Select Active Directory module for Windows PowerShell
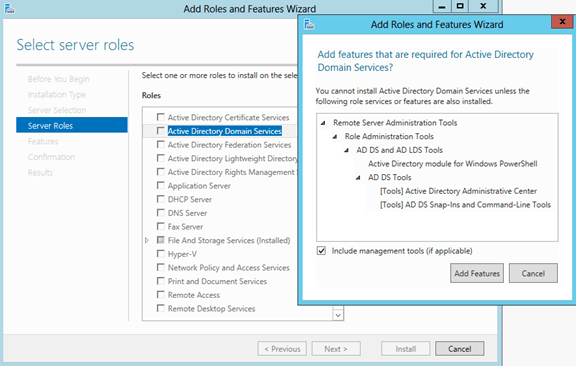576x366 pixels. pyautogui.click(x=453, y=164)
